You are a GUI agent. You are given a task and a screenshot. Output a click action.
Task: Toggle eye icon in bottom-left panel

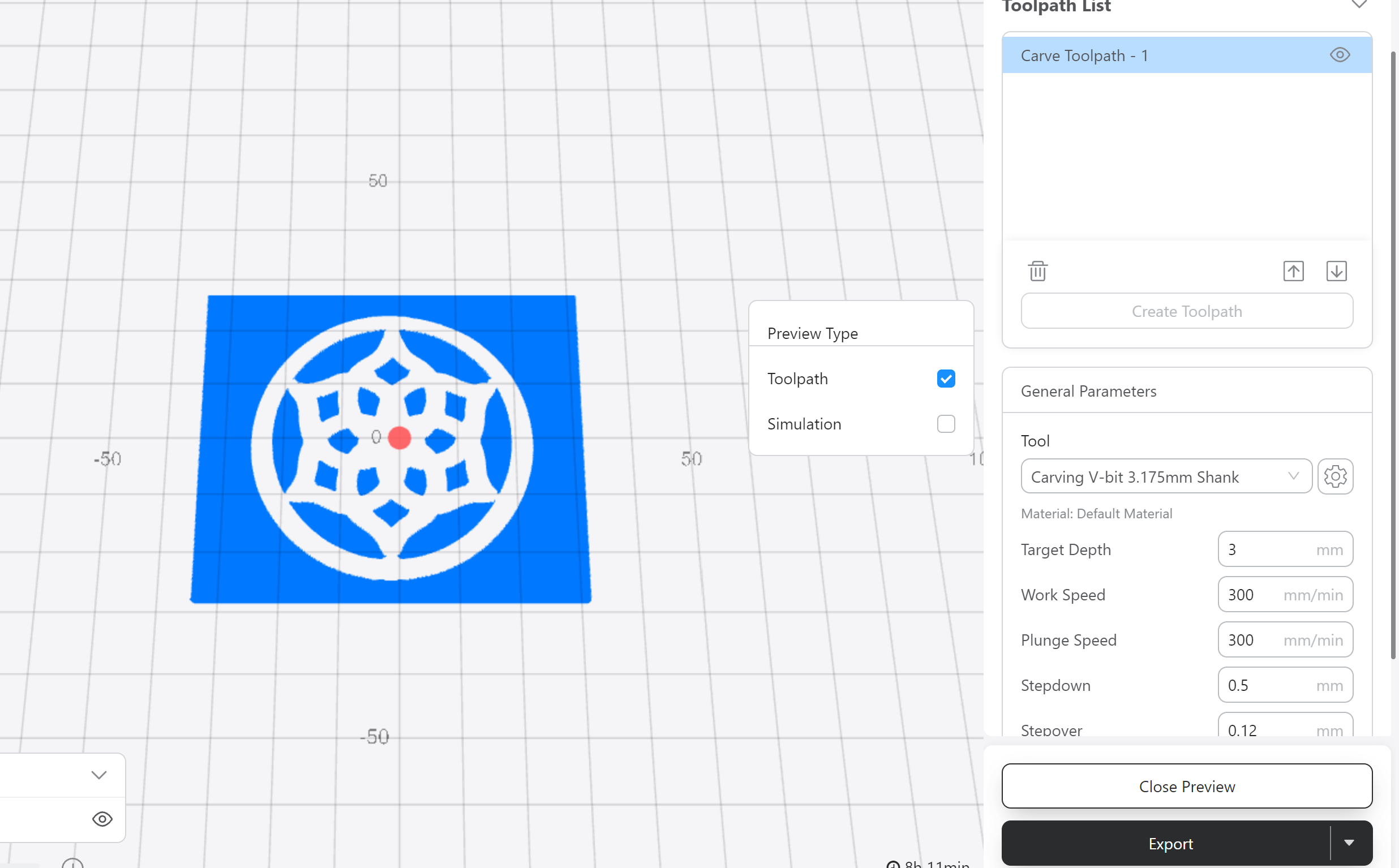pyautogui.click(x=102, y=819)
